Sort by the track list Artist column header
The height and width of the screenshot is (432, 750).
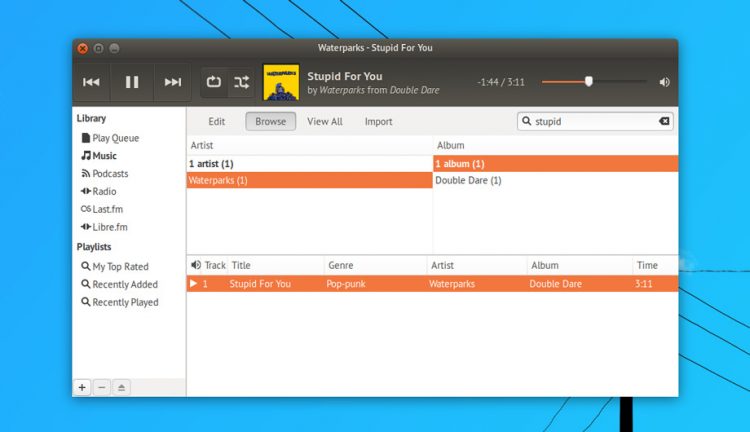[477, 265]
